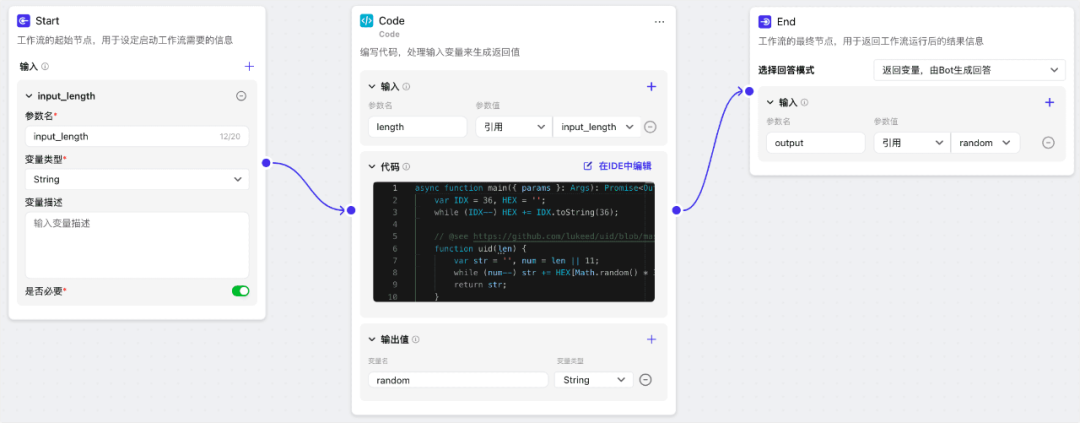Click the 参数名 input_length field in Start
The width and height of the screenshot is (1080, 423).
point(137,136)
